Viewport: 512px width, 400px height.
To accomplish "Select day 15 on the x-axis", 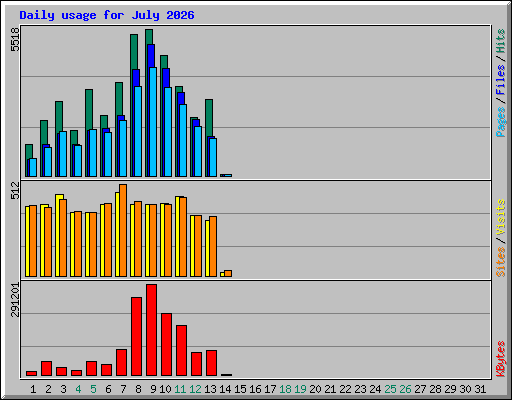I will click(240, 389).
